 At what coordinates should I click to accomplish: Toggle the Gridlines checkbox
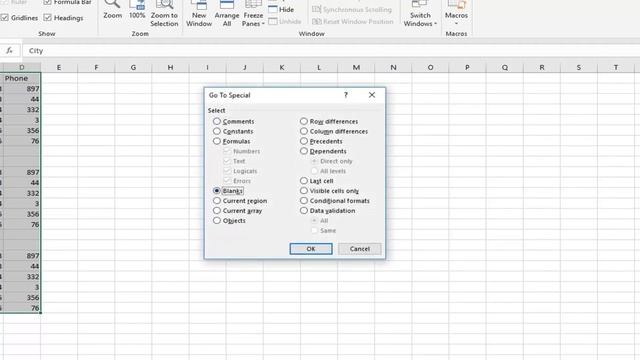5,18
